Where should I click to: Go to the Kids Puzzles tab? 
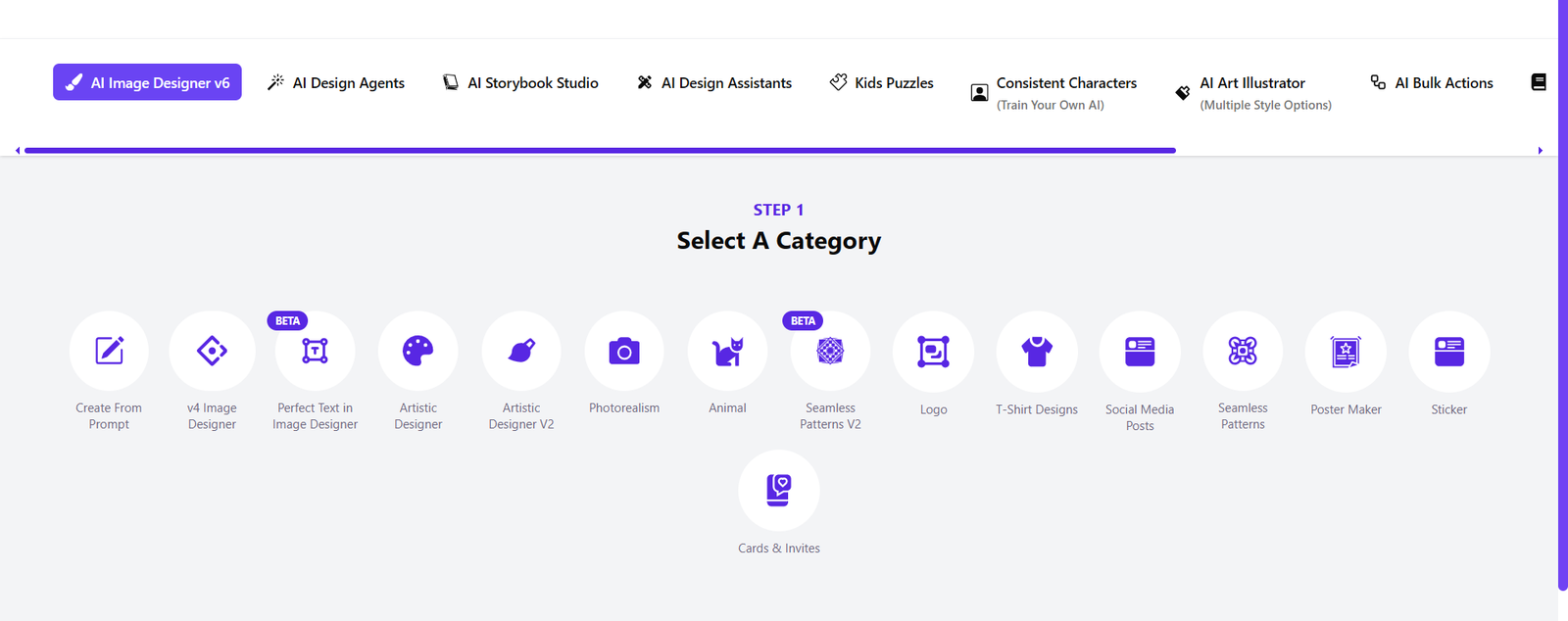(881, 83)
